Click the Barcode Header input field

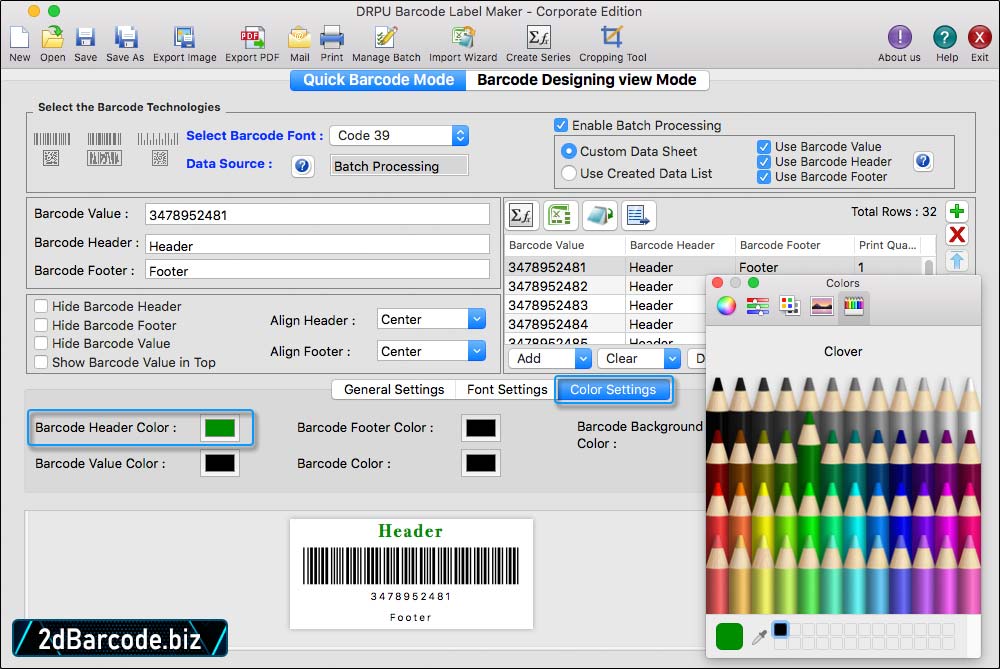pyautogui.click(x=317, y=246)
